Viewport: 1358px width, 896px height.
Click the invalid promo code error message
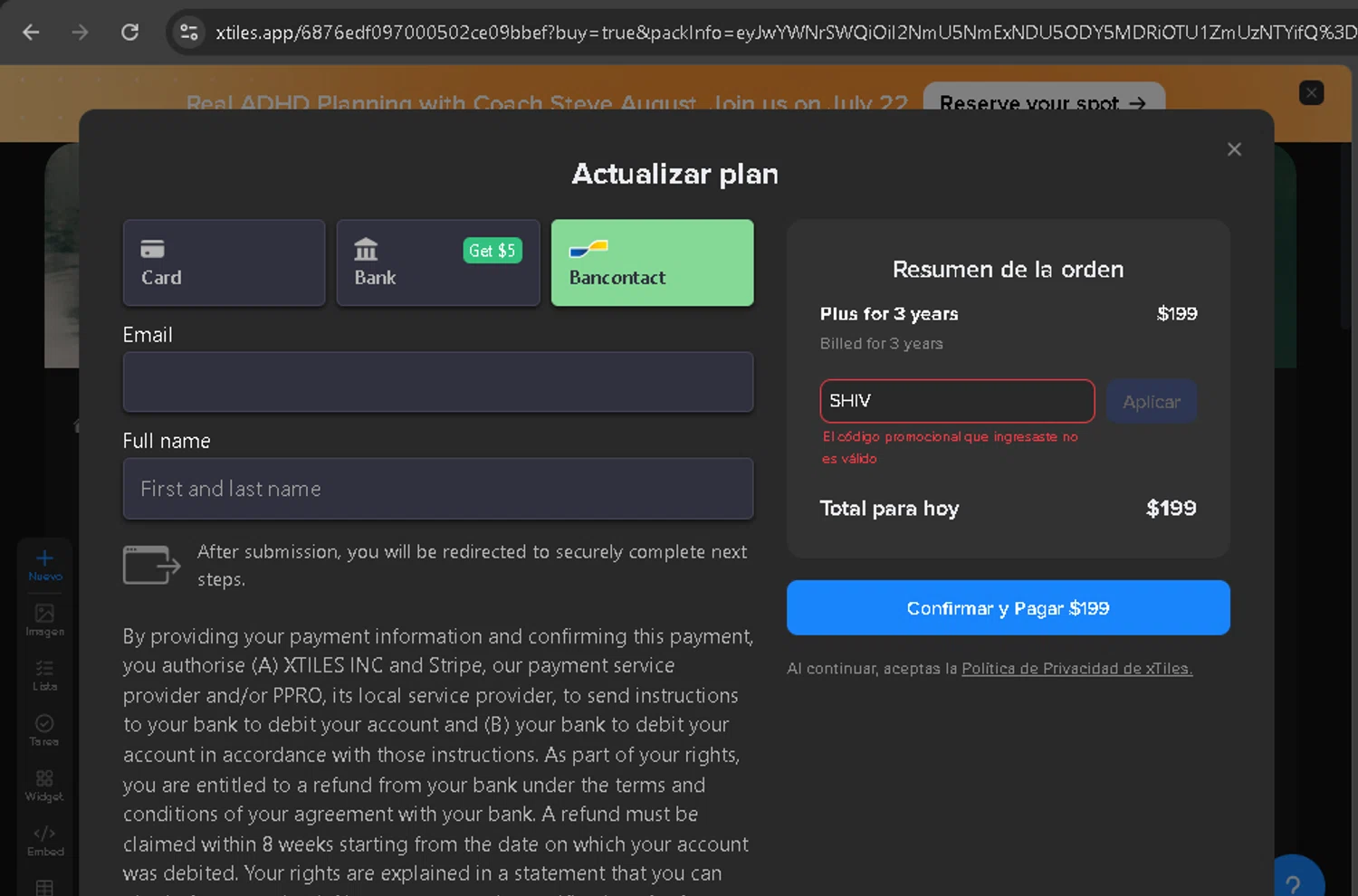(950, 447)
